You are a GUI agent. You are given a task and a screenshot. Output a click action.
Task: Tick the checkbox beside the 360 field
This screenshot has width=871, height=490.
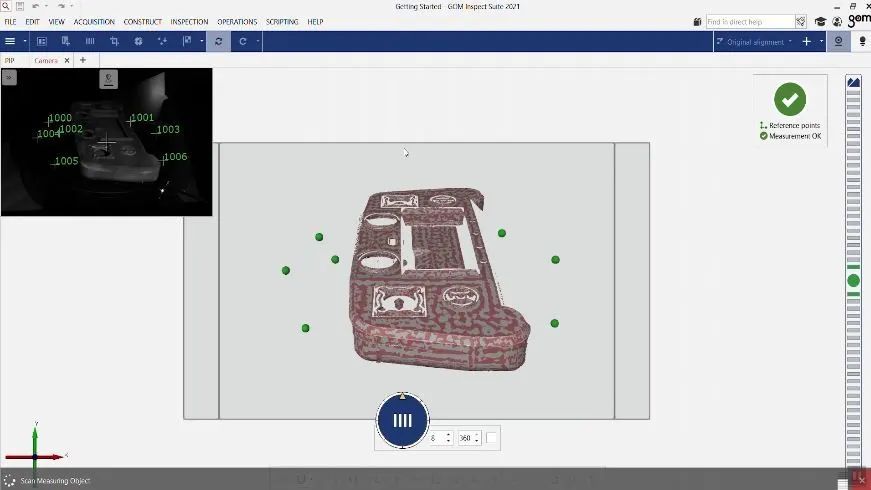491,438
